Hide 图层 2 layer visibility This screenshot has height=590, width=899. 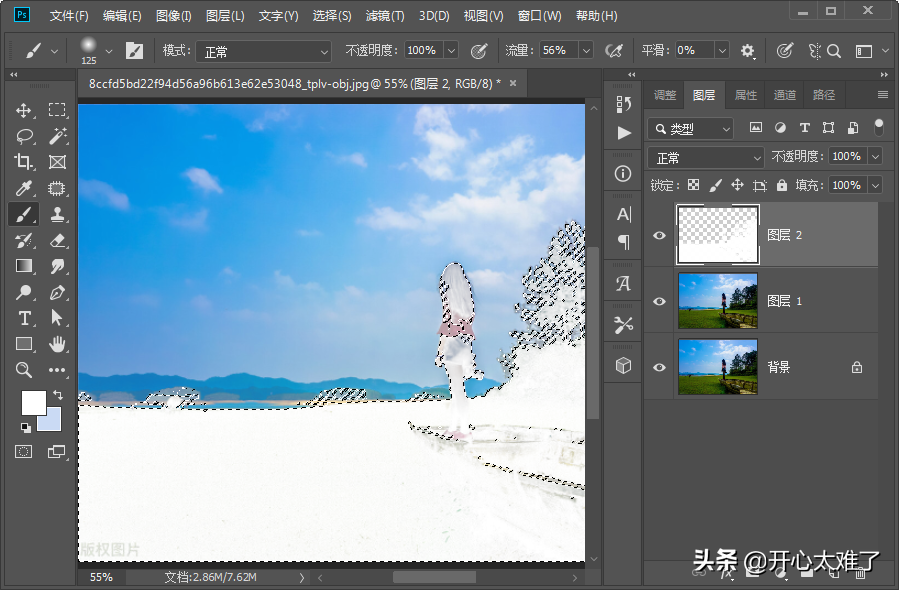click(x=659, y=235)
